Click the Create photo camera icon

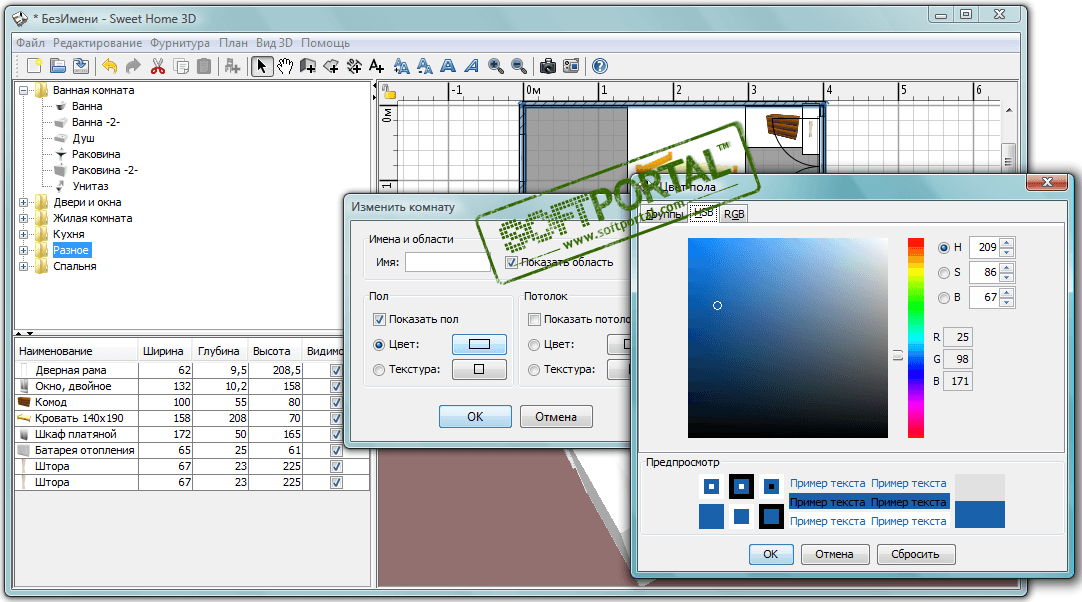[548, 66]
